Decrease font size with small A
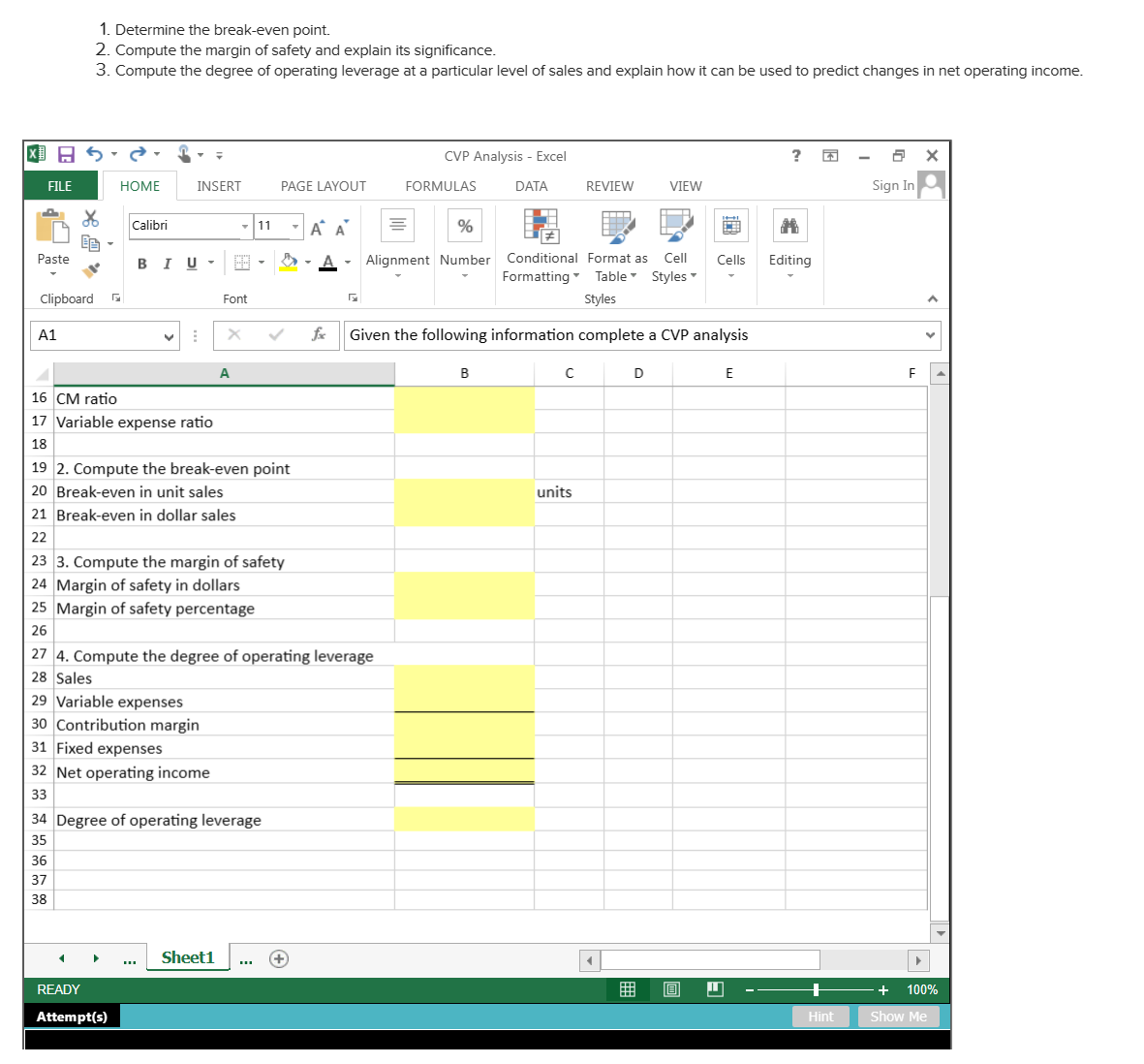1144x1064 pixels. [341, 228]
